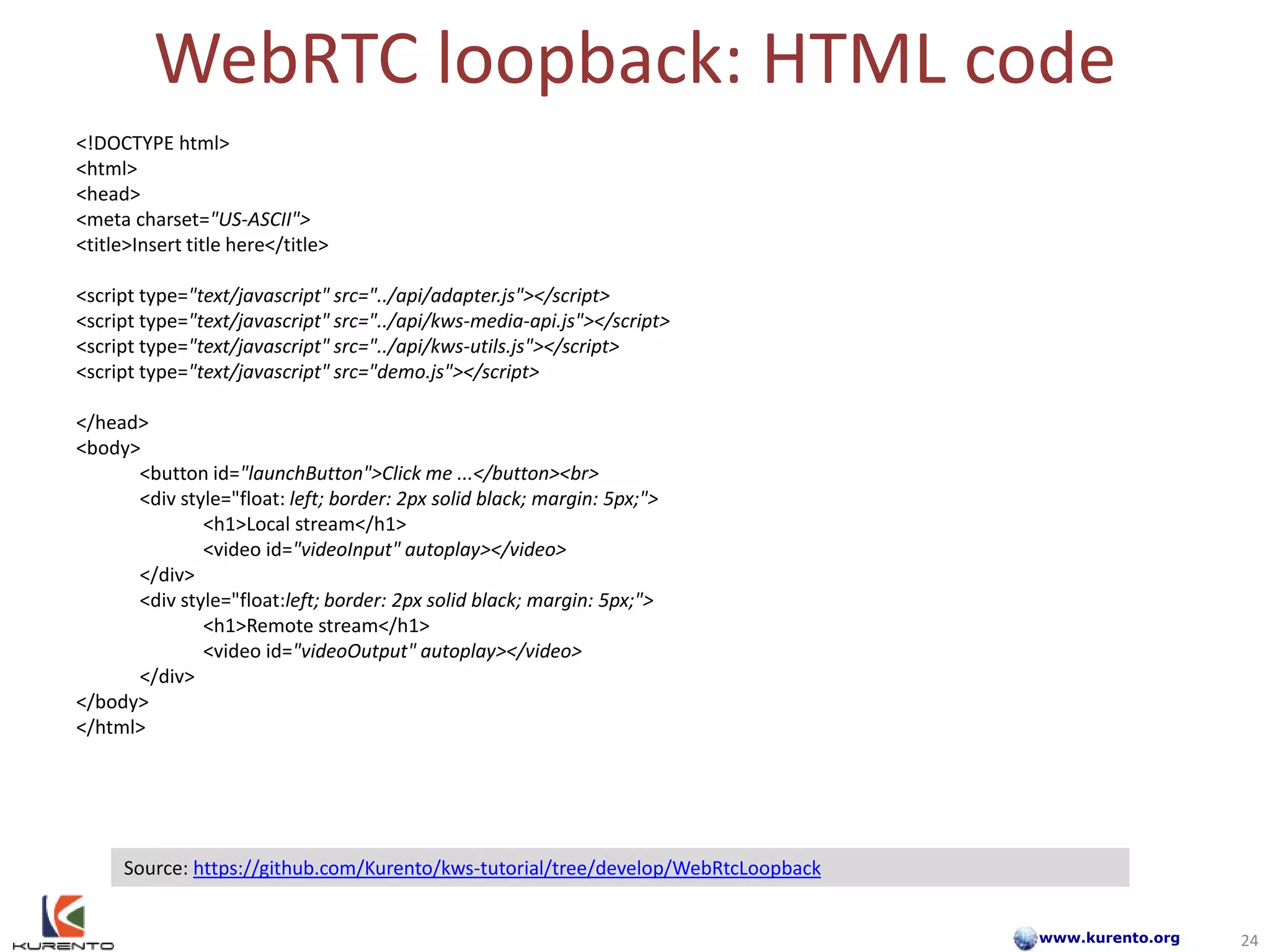Click the launchButton 'Click me ...' code line
This screenshot has height=952, width=1270.
coord(369,474)
